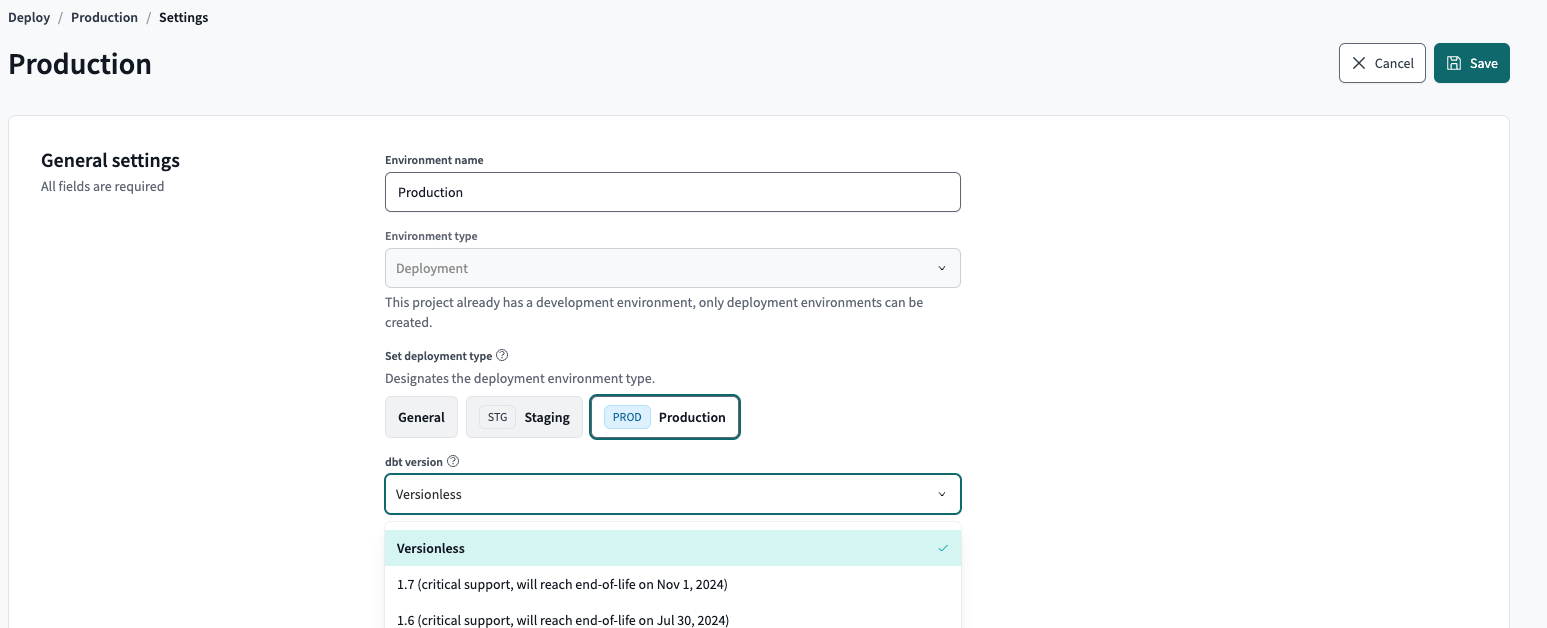
Task: Click the checkmark next to Versionless option
Action: 941,548
